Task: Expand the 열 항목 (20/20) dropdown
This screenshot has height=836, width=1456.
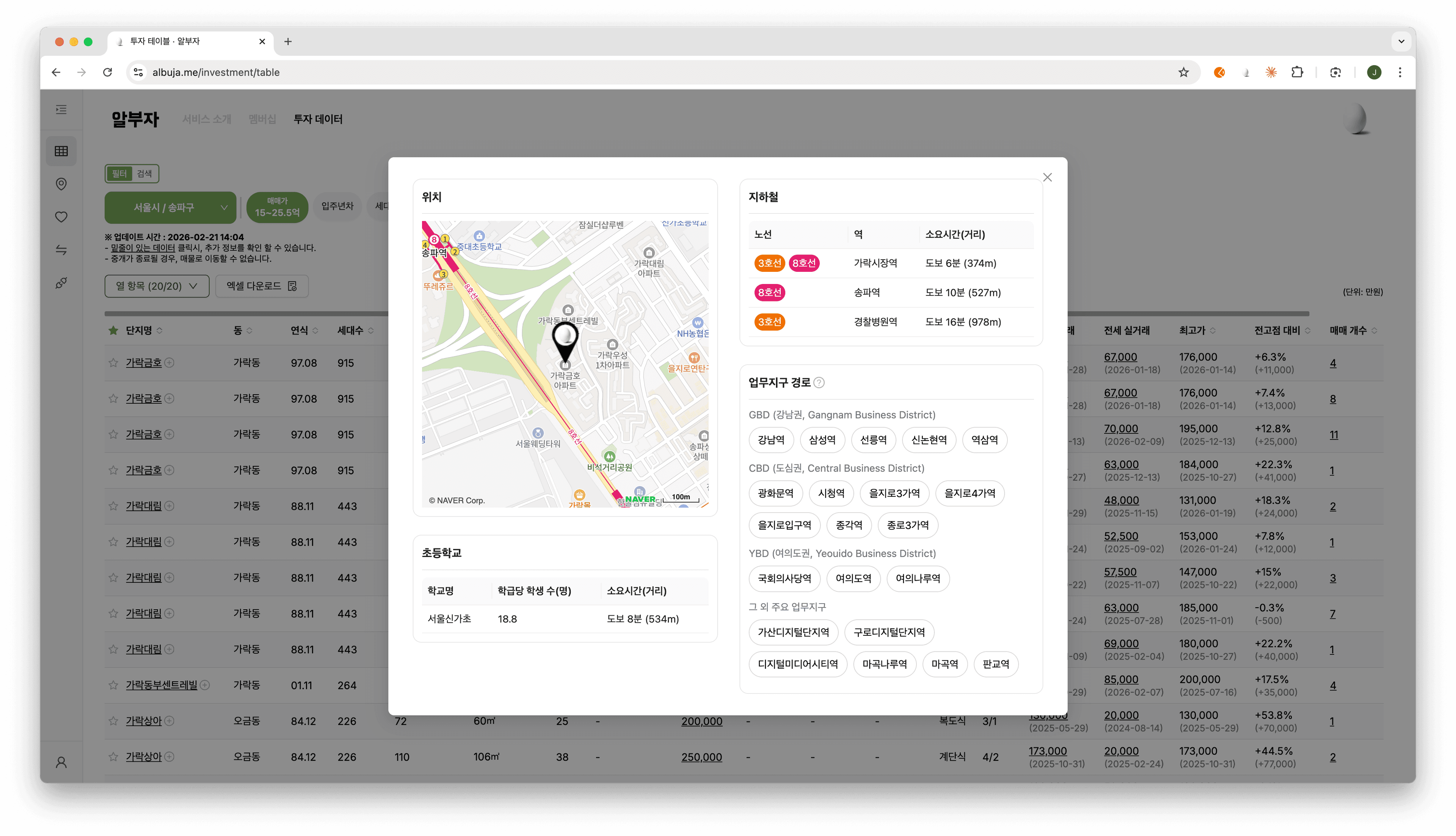Action: click(x=157, y=286)
